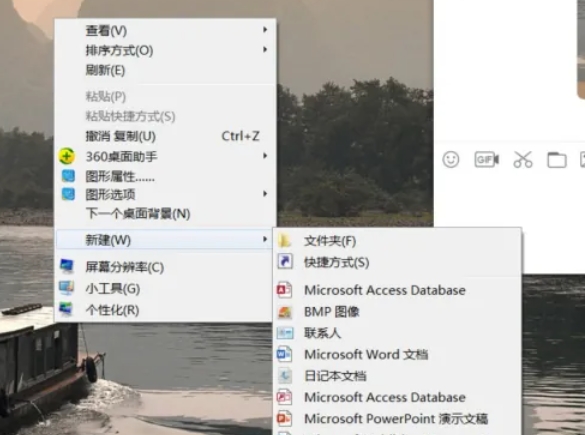Screen dimensions: 585x435
Task: Expand the arrow next to 排序方式(O)
Action: click(x=265, y=49)
